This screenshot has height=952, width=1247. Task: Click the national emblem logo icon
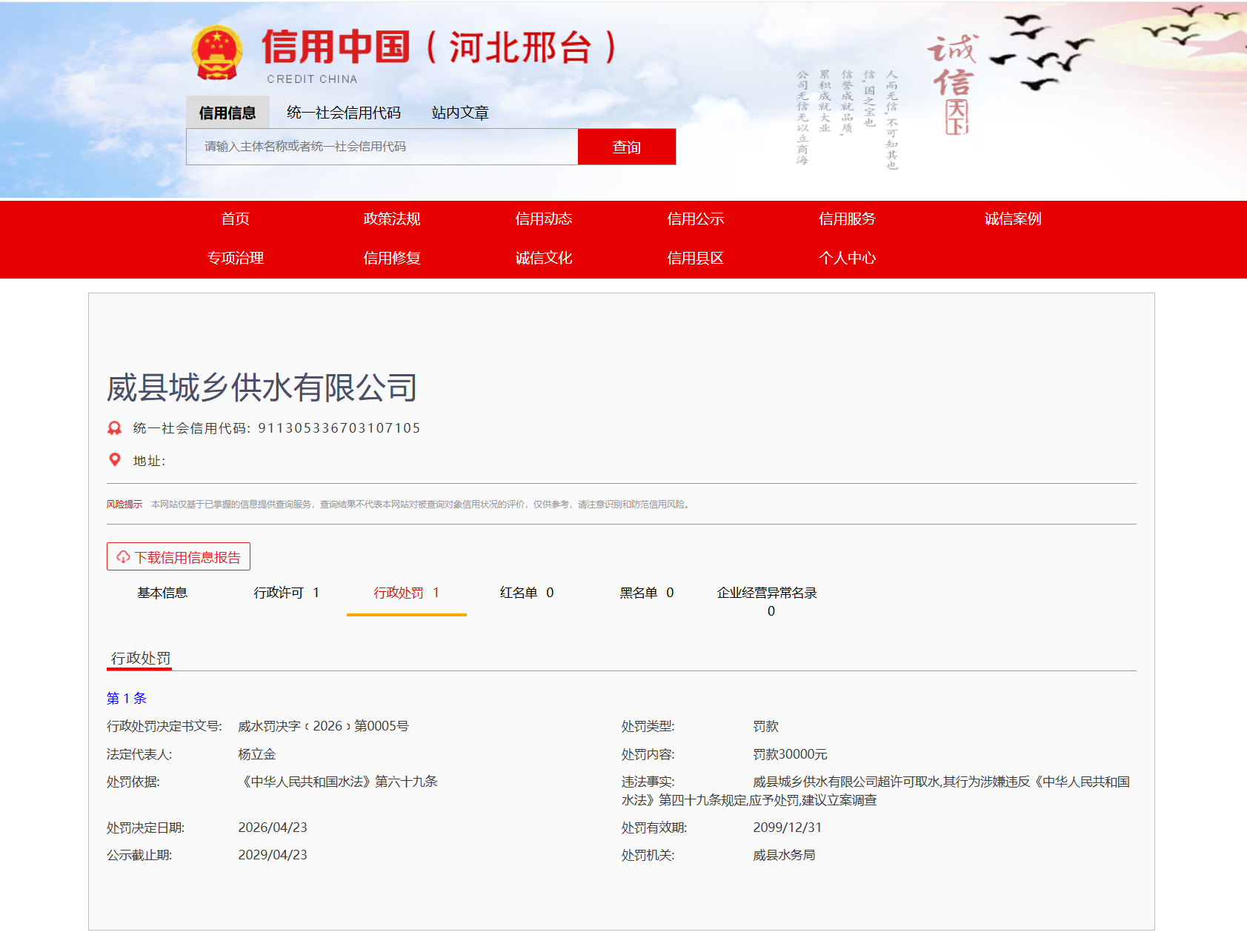tap(216, 53)
